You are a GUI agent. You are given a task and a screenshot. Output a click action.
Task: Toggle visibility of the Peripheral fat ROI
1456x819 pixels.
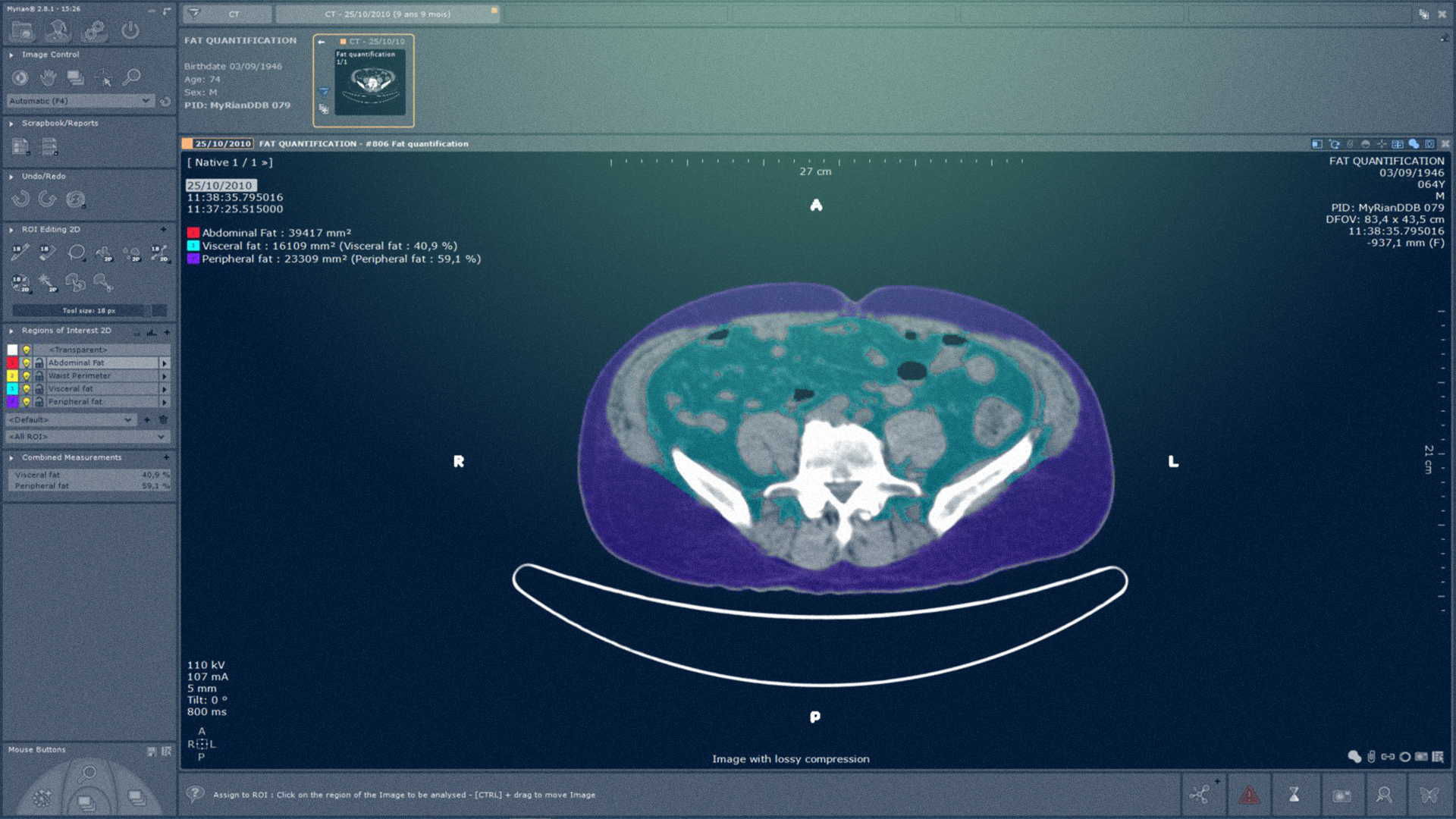27,402
